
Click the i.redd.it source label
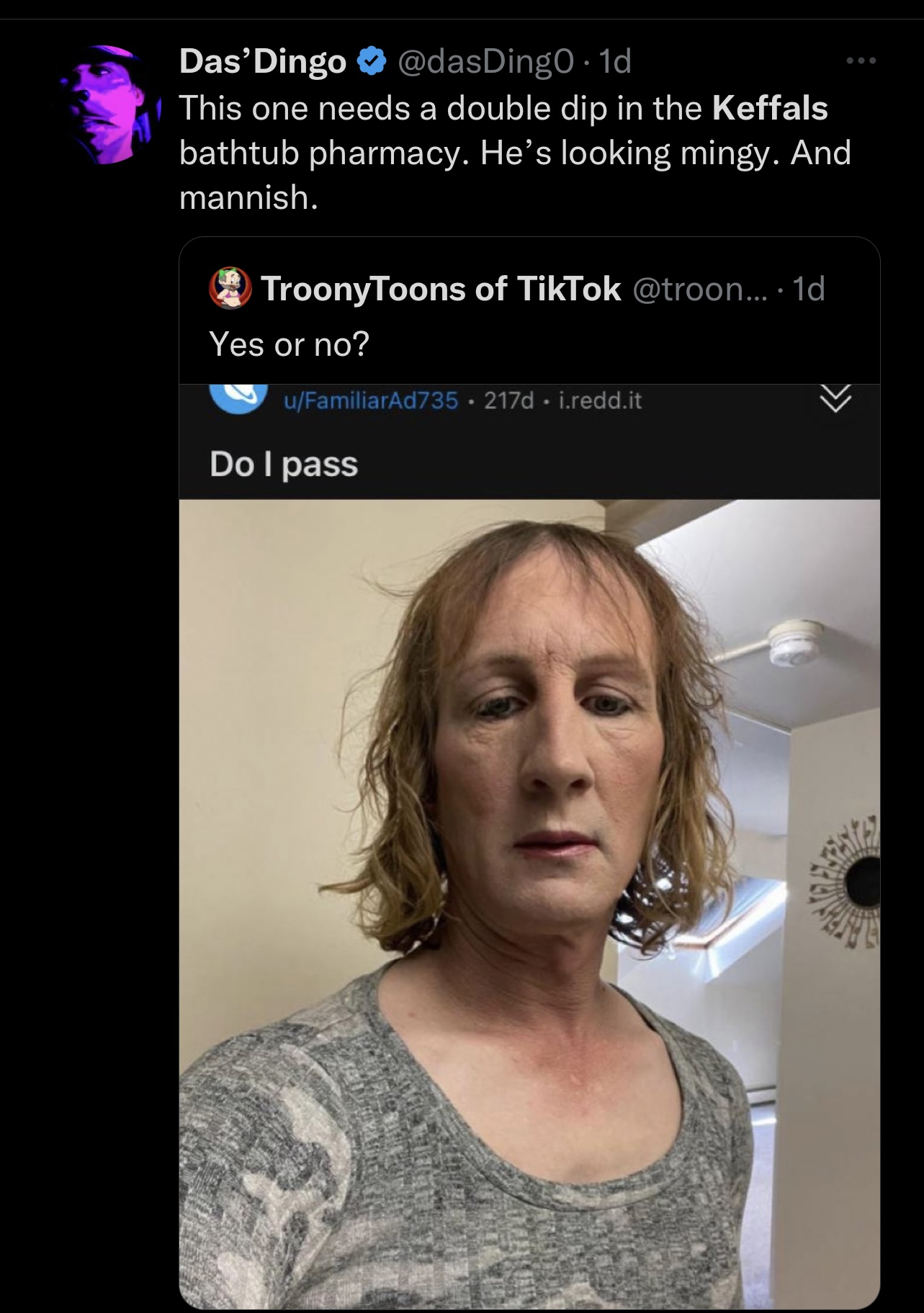(x=600, y=400)
